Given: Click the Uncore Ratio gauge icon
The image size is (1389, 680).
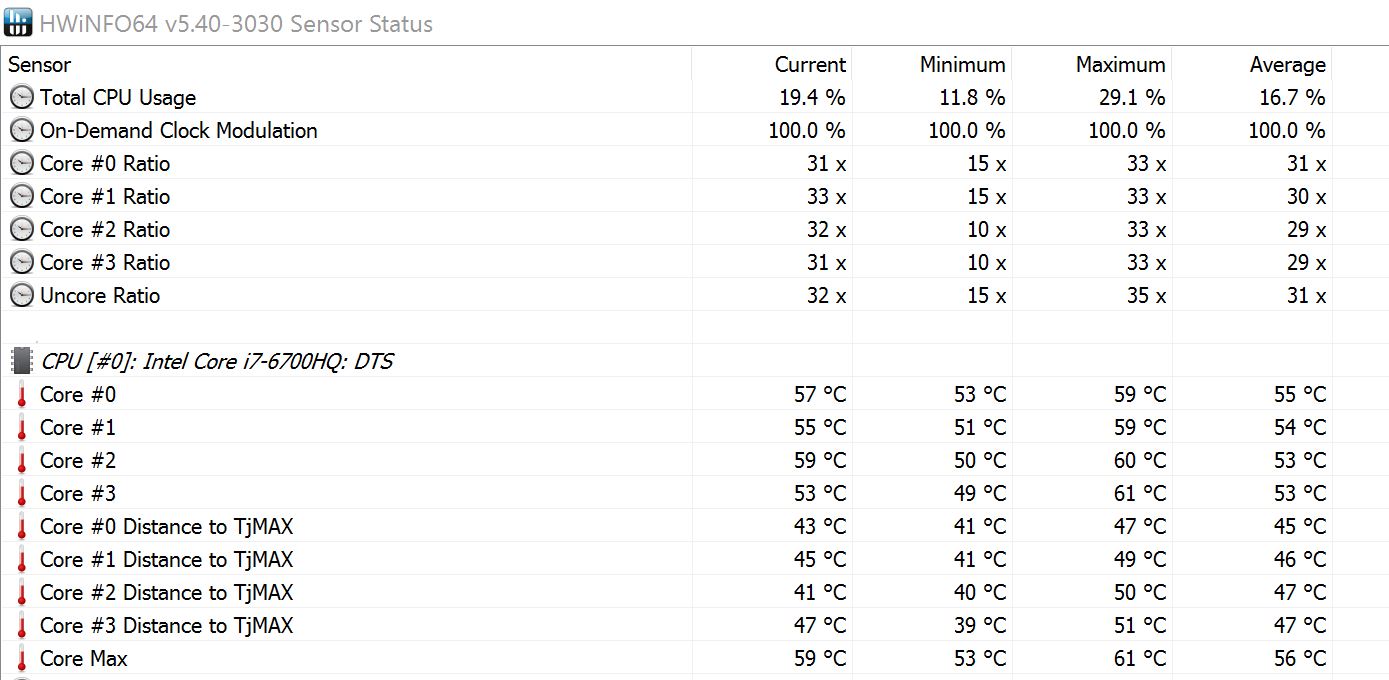Looking at the screenshot, I should point(21,295).
